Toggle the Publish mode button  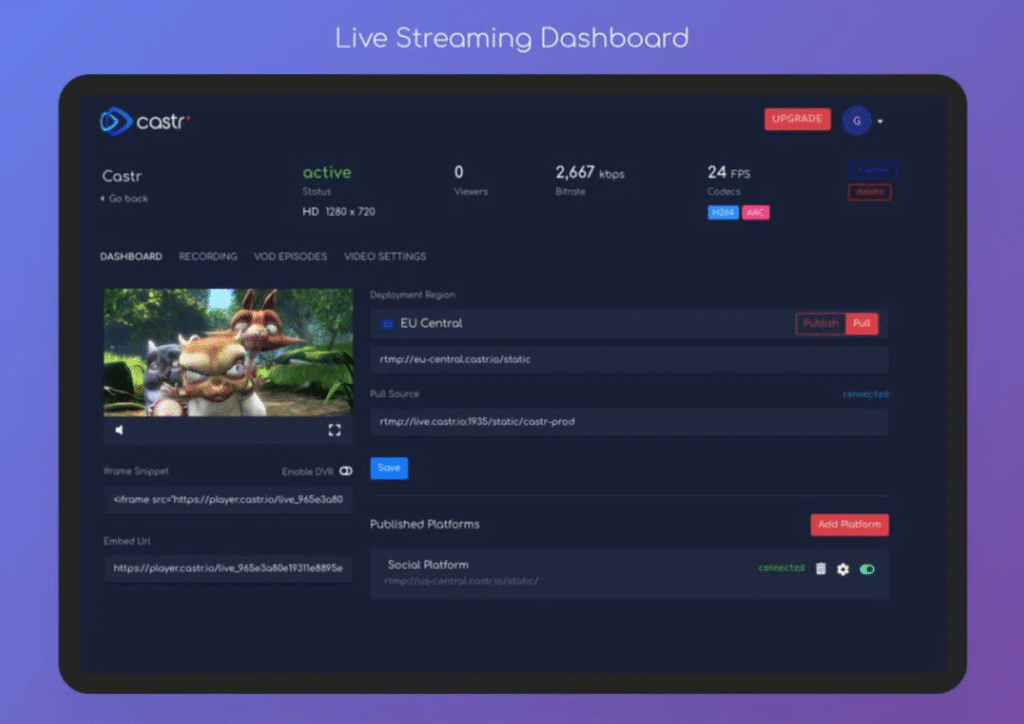tap(820, 323)
